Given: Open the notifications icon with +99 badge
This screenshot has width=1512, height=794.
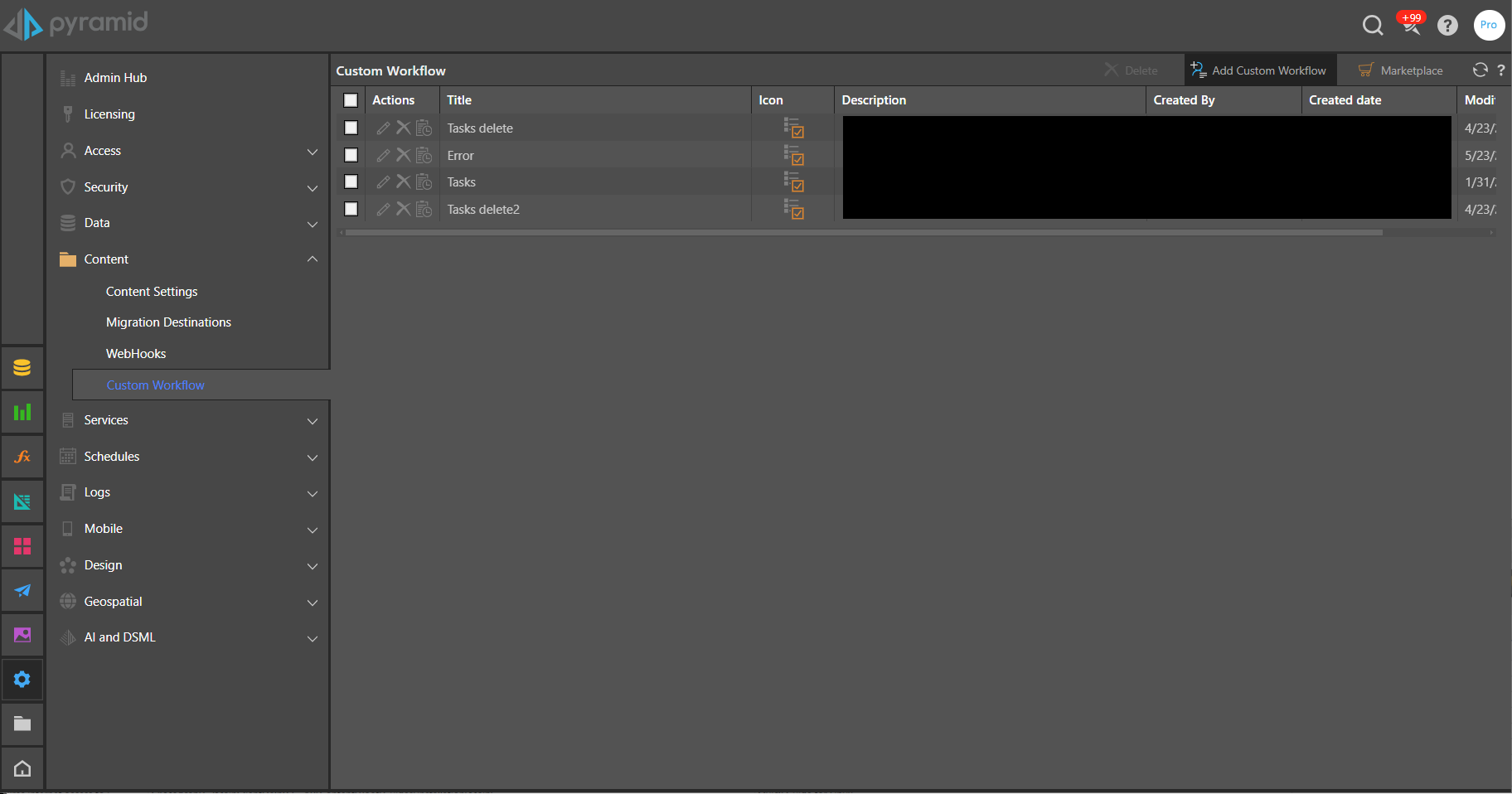Looking at the screenshot, I should [x=1410, y=25].
